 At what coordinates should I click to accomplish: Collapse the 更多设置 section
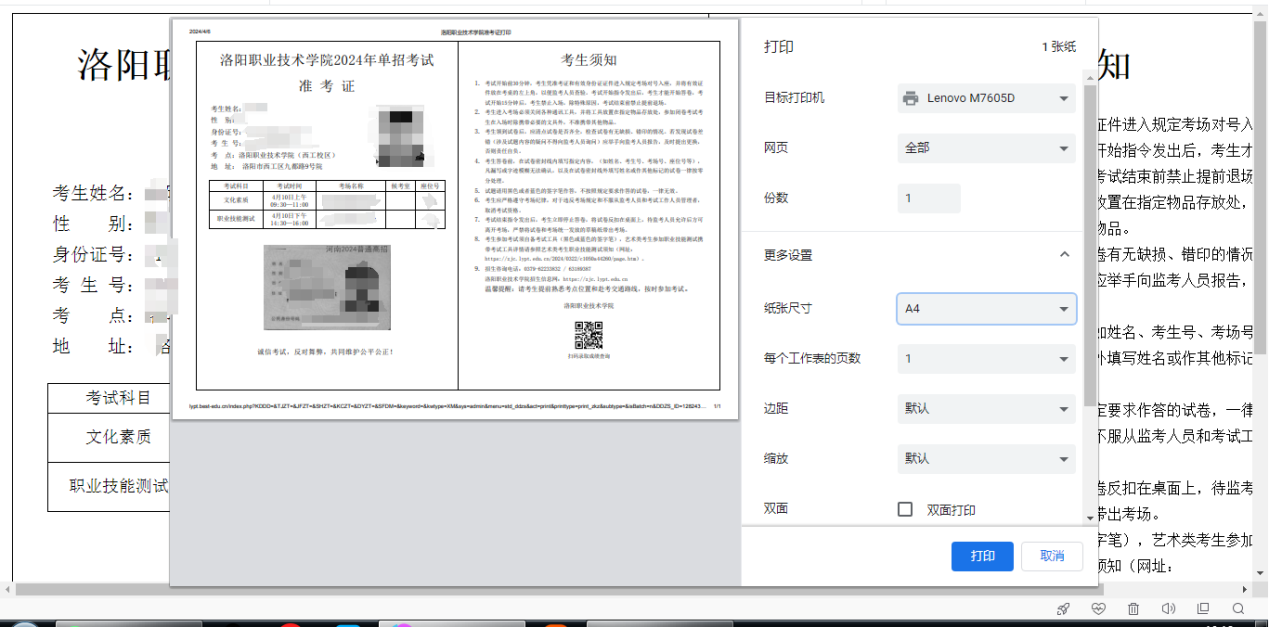[x=1064, y=255]
